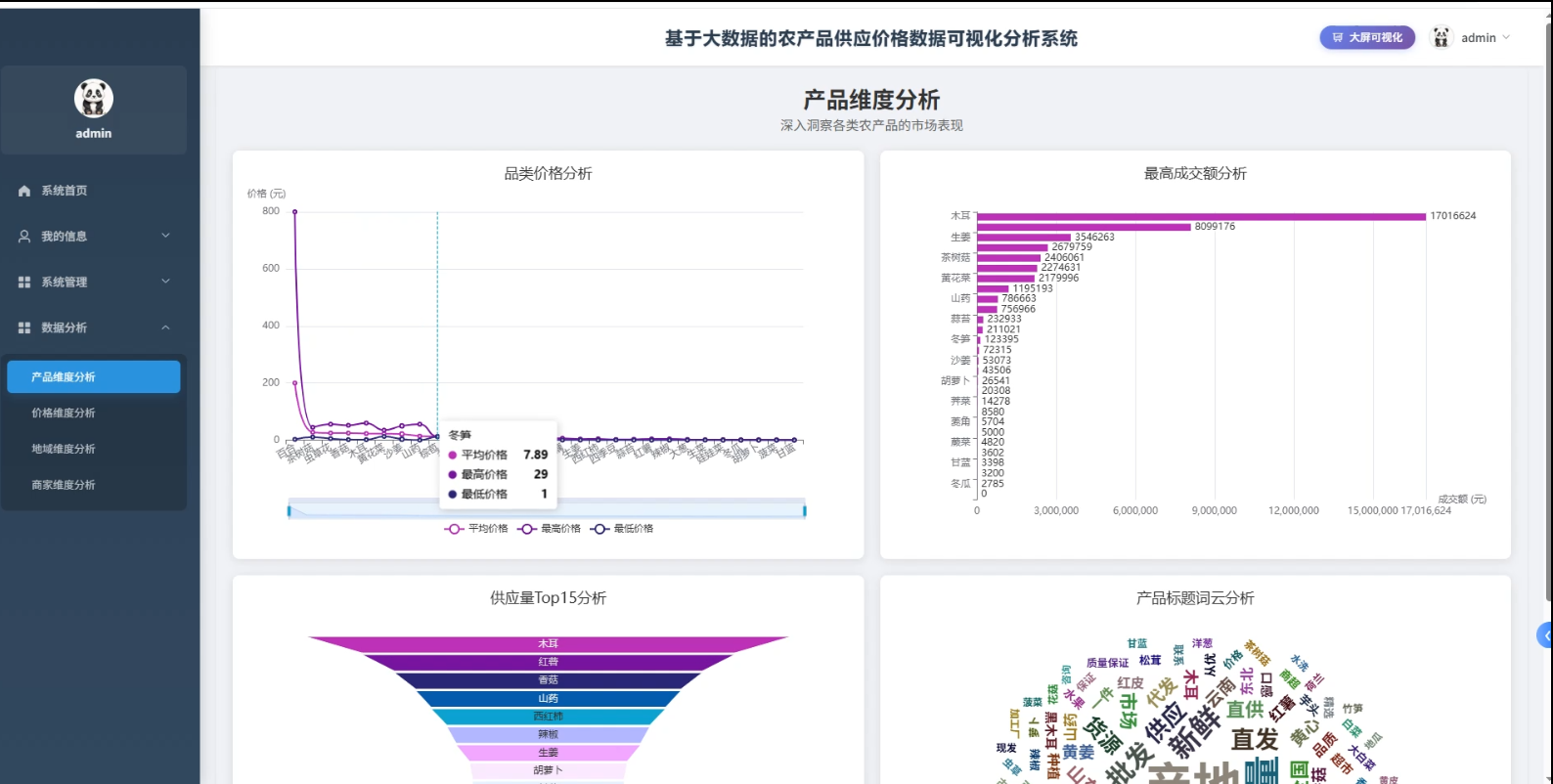
Task: Expand the 我的信息 menu chevron
Action: pos(165,236)
